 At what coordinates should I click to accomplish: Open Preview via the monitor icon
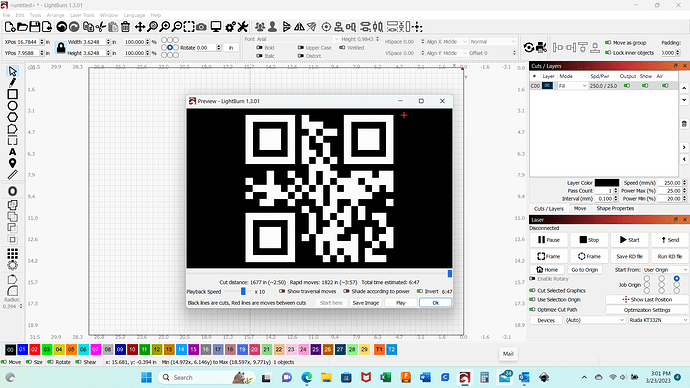216,27
